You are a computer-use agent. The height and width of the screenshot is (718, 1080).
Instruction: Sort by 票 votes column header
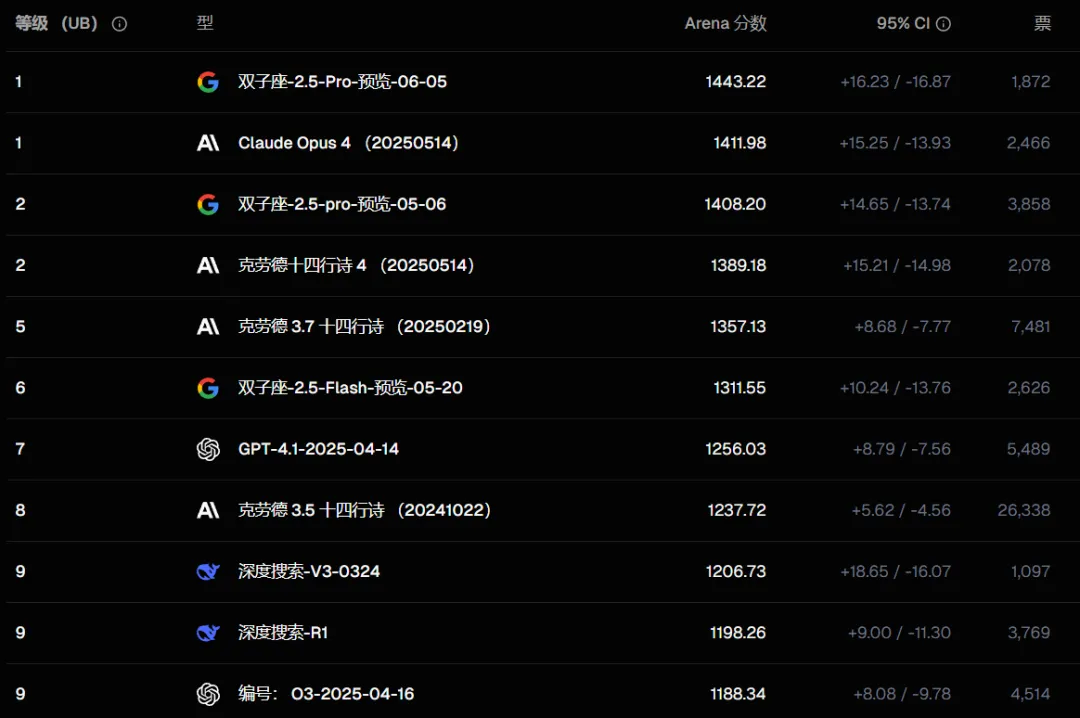click(1042, 23)
